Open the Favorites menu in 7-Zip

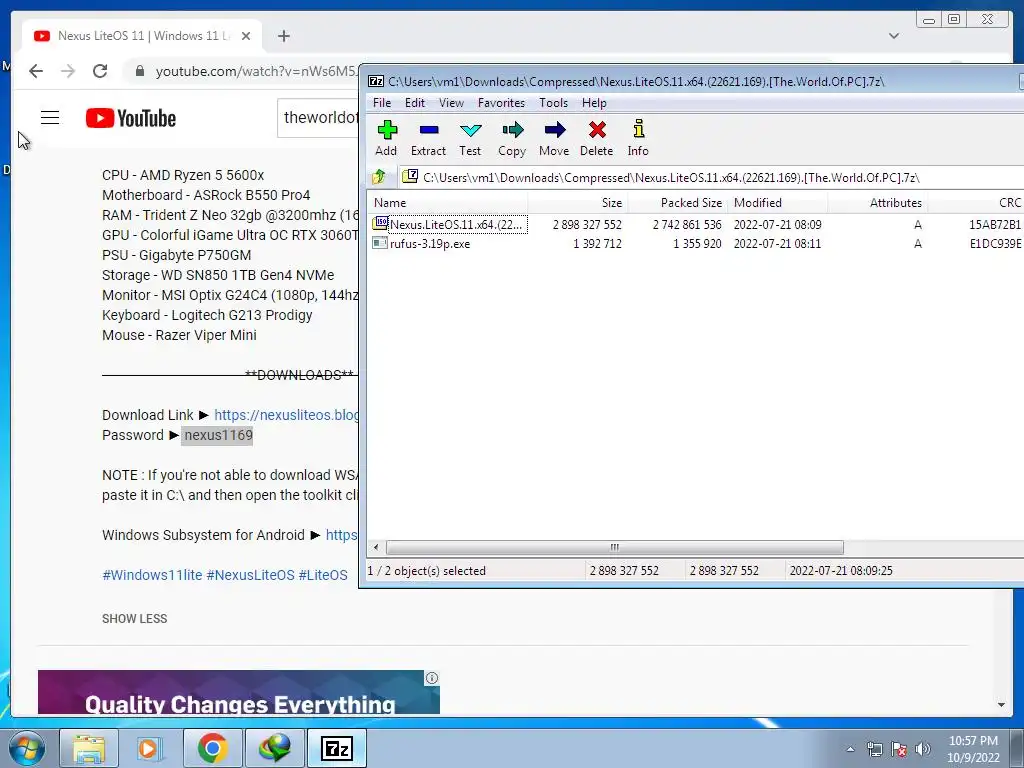coord(501,103)
